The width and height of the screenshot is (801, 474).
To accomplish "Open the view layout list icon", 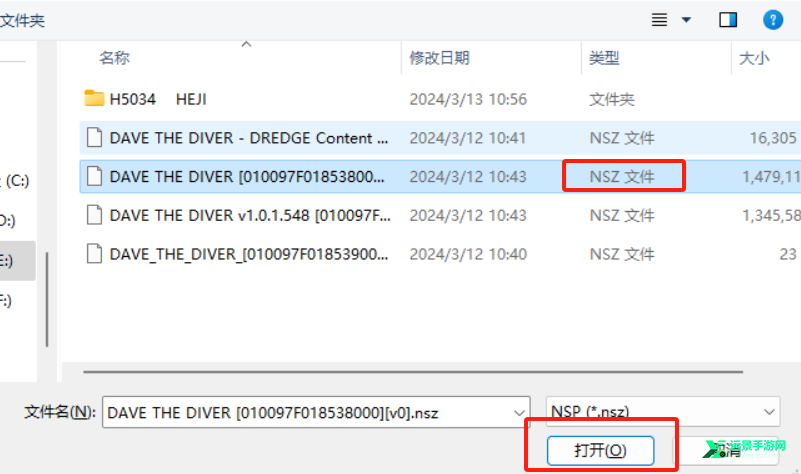I will pos(659,20).
